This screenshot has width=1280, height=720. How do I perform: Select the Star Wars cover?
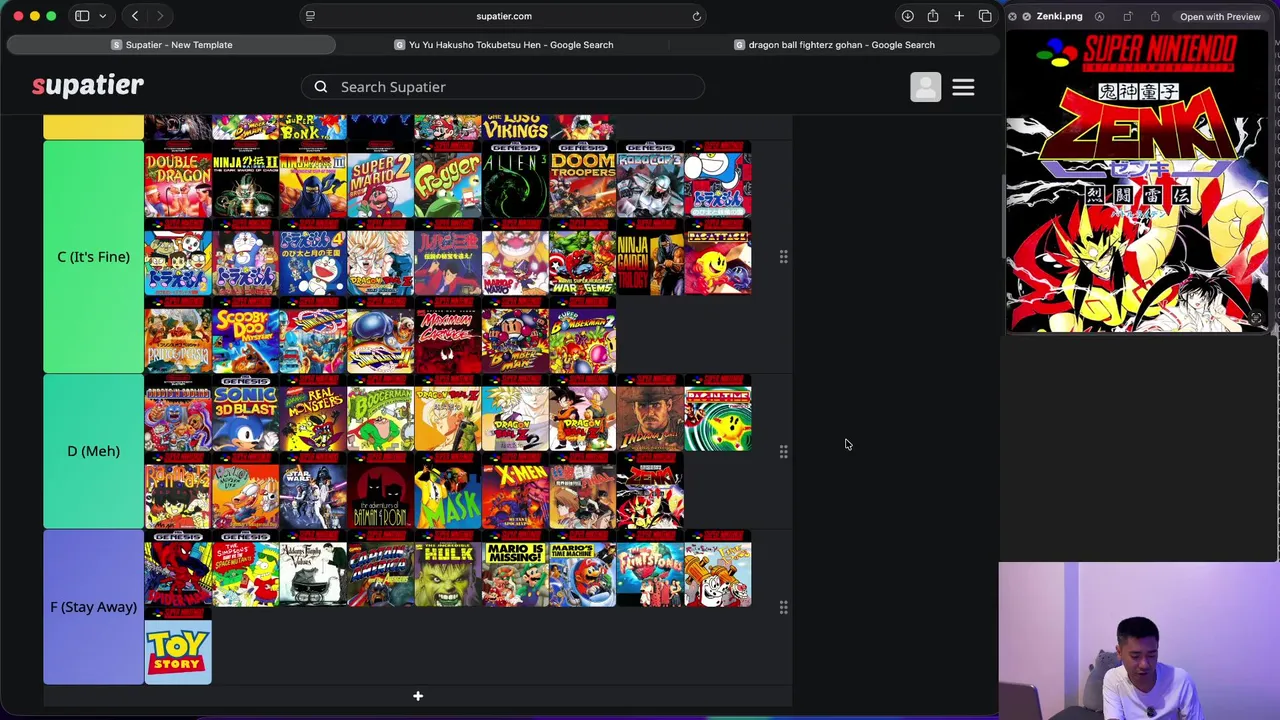(313, 490)
